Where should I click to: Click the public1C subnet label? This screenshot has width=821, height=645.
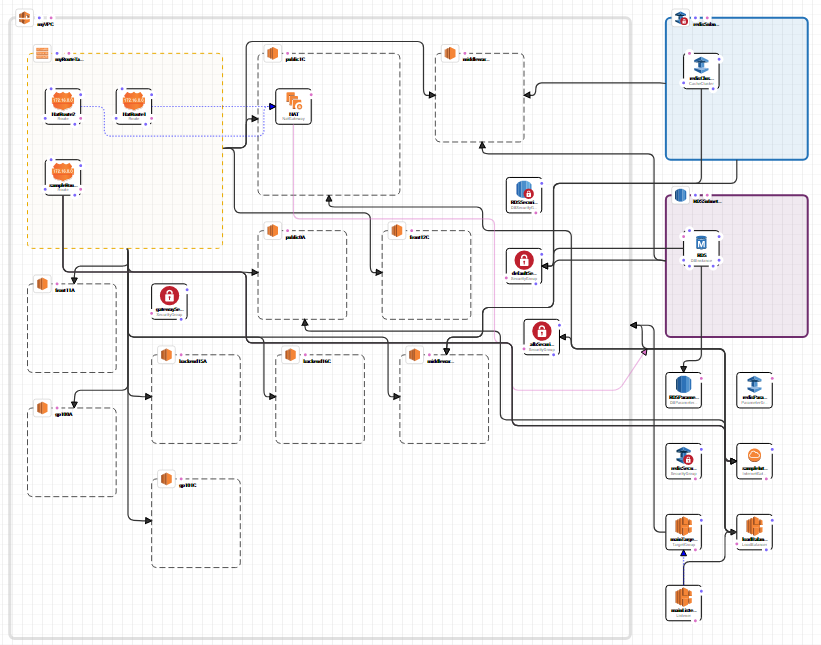295,59
